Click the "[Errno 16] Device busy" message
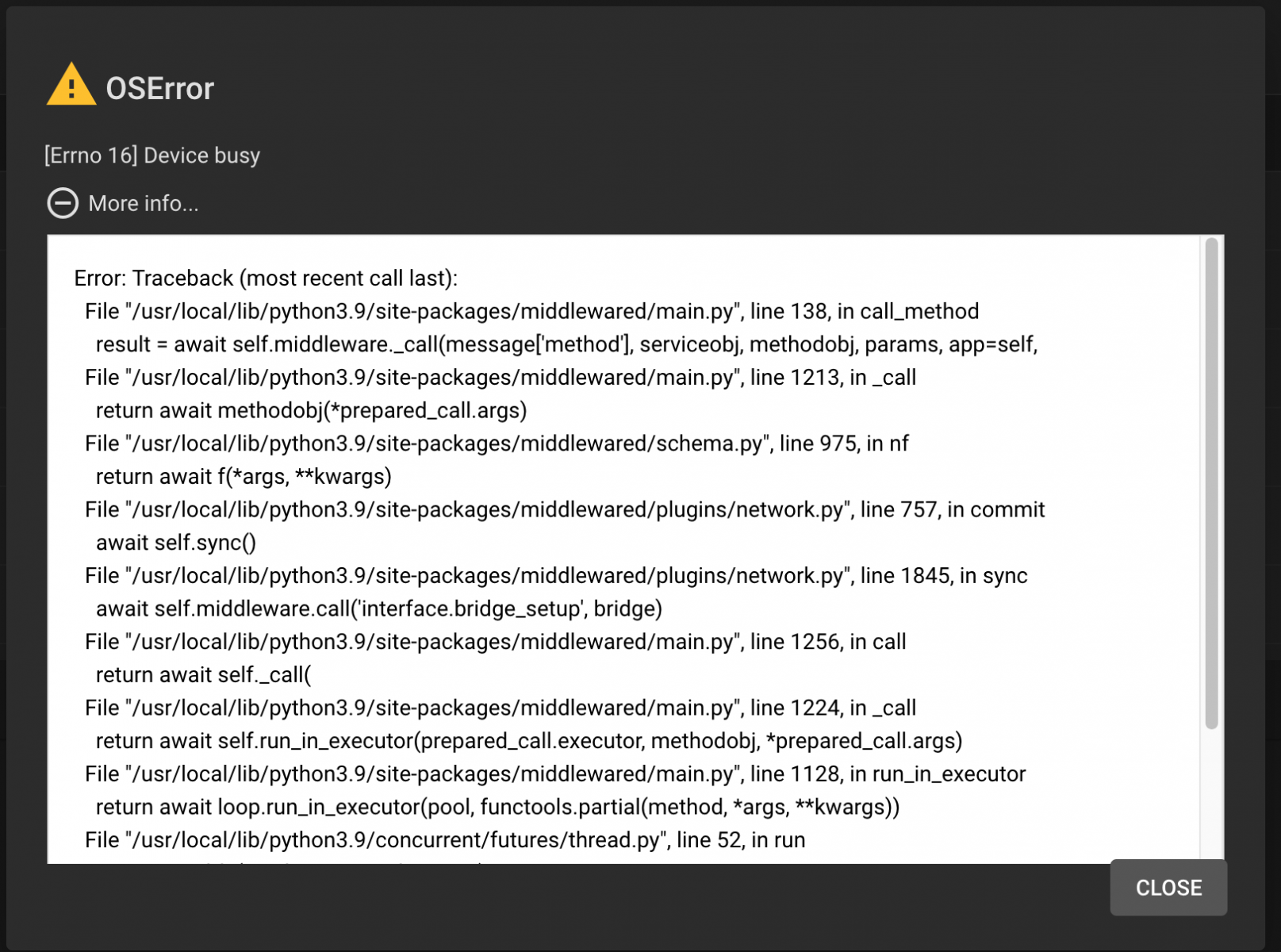 [x=152, y=155]
